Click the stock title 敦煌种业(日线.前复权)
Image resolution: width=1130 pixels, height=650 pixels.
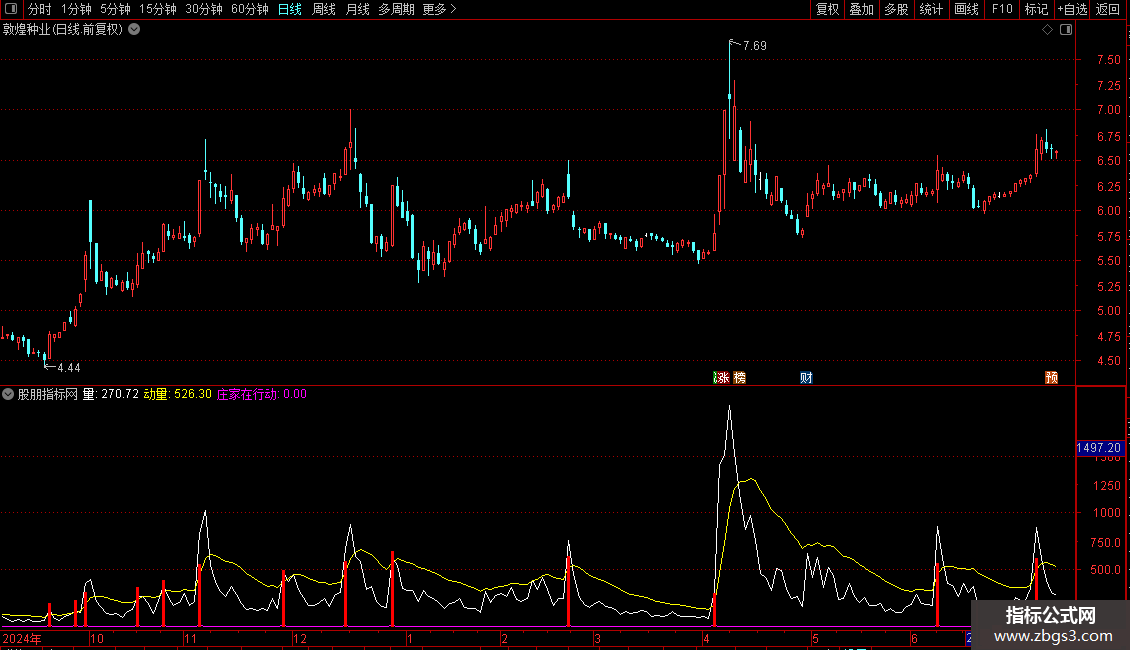click(x=63, y=30)
